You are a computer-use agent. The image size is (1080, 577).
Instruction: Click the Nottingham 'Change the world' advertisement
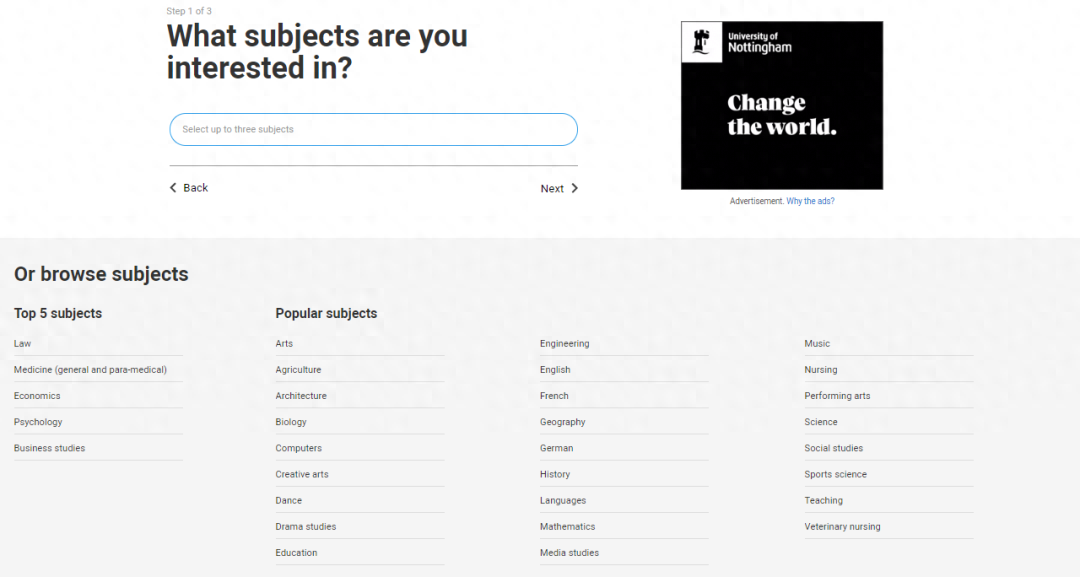coord(781,115)
